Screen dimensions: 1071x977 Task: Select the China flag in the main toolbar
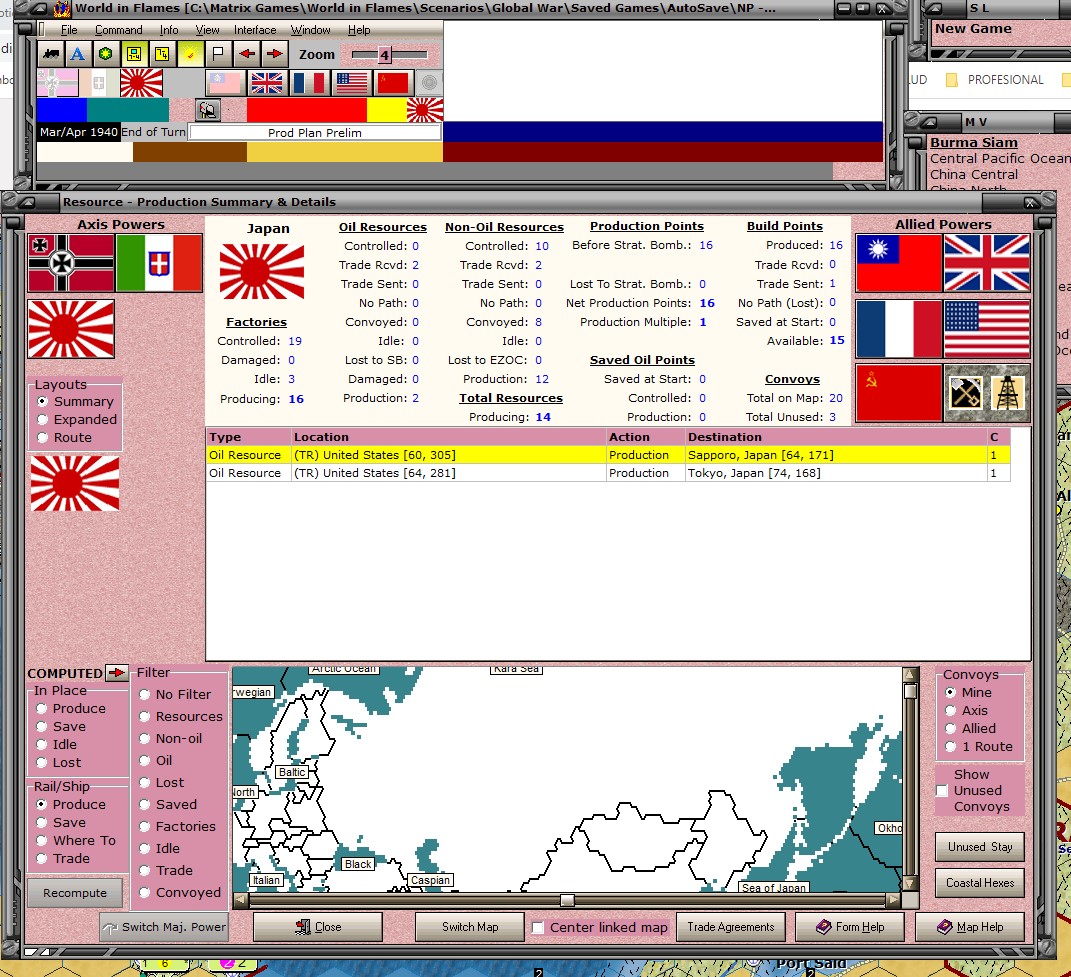(x=225, y=83)
